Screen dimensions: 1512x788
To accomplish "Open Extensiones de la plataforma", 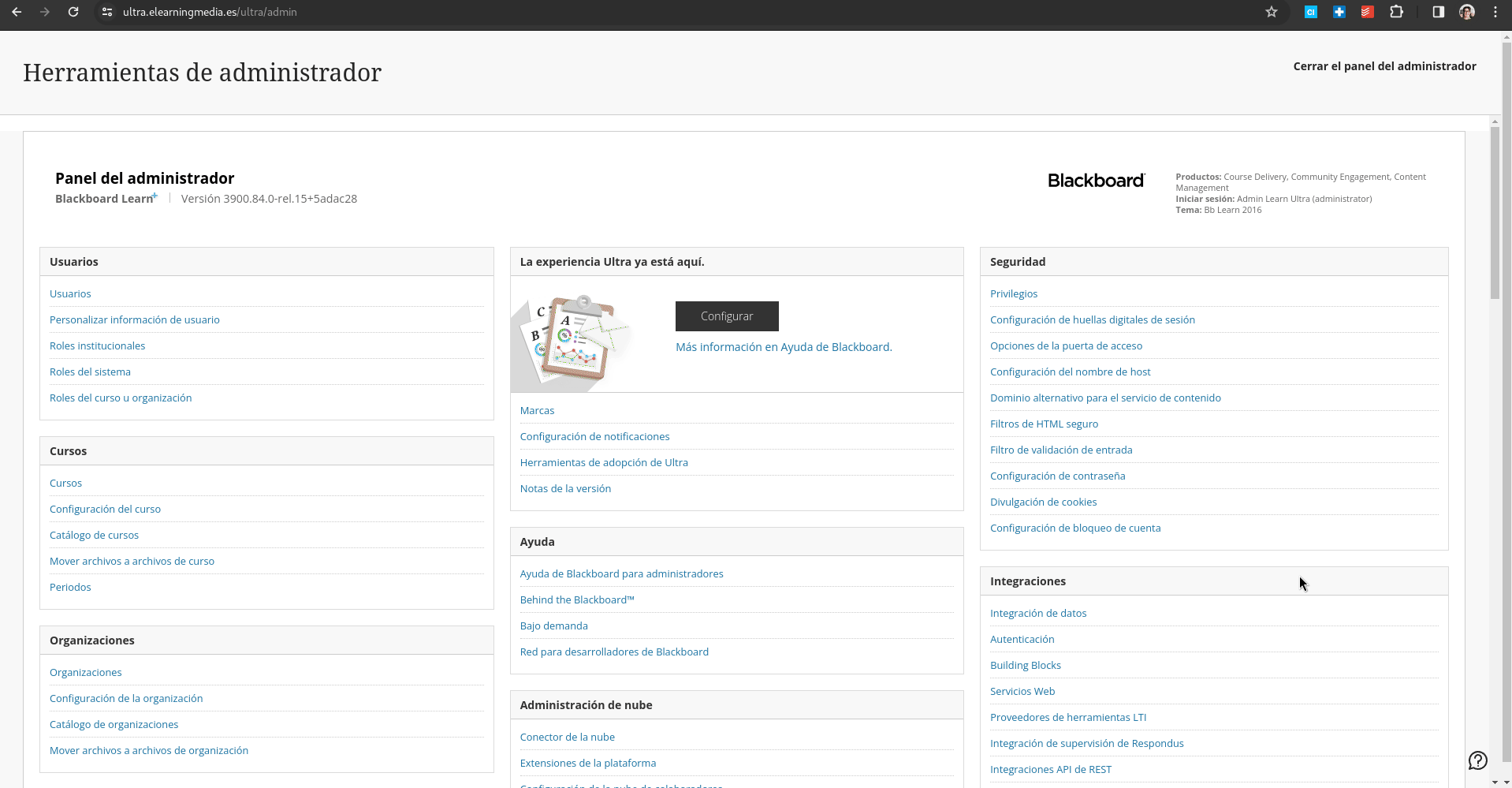I will (588, 763).
